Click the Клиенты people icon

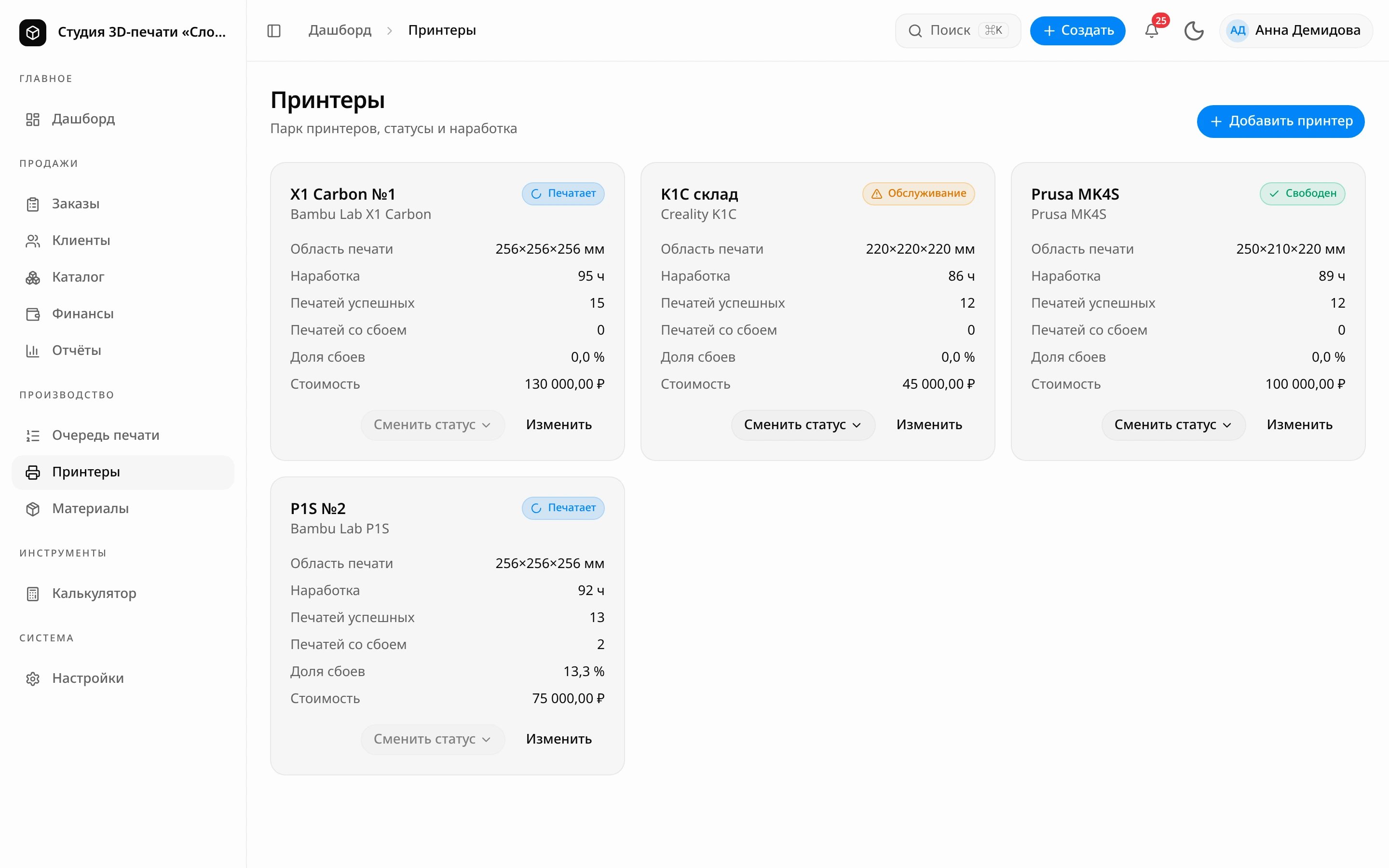click(33, 241)
